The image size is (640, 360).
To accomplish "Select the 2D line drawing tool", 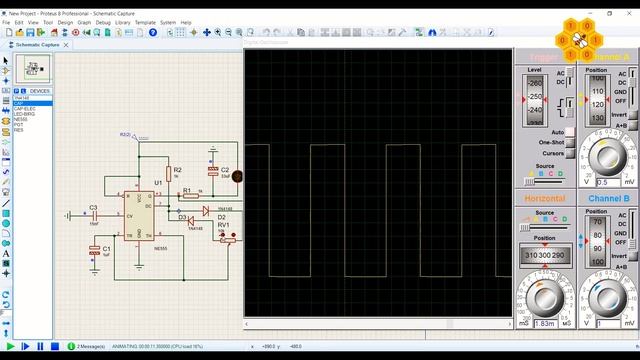I will pyautogui.click(x=6, y=203).
